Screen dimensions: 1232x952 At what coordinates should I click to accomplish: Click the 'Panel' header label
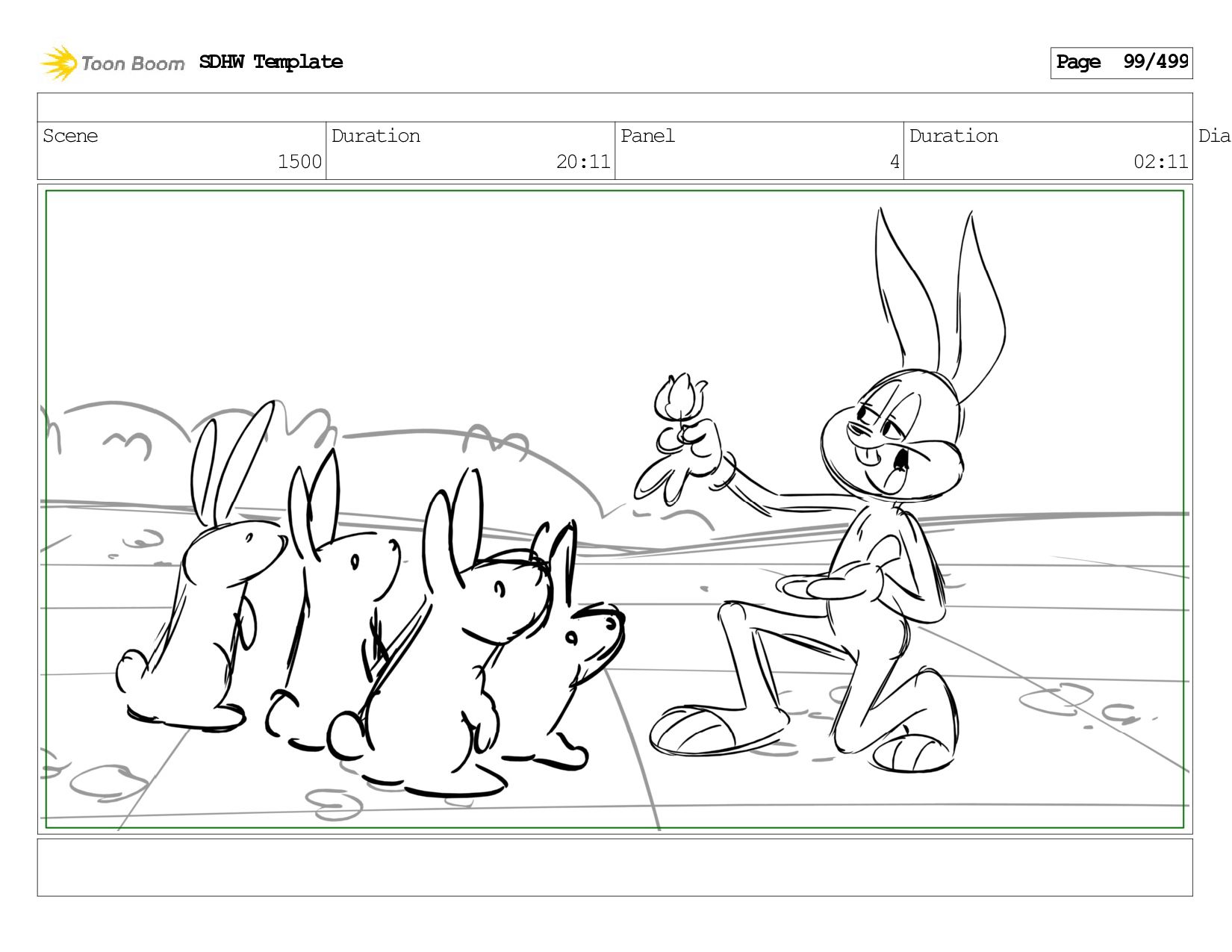click(x=647, y=136)
